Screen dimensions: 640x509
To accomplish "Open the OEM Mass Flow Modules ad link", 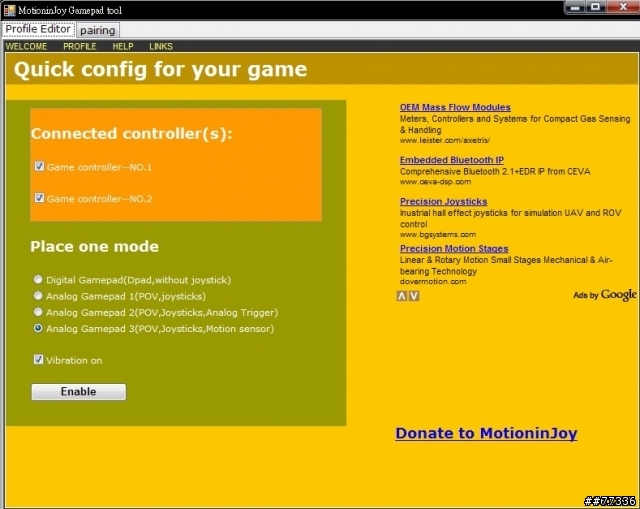I will click(x=455, y=107).
